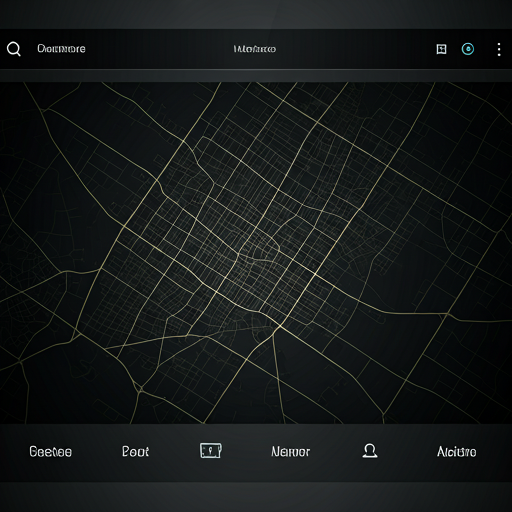The image size is (512, 512).
Task: Tap the map pin icon in the bottom bar
Action: tap(211, 451)
